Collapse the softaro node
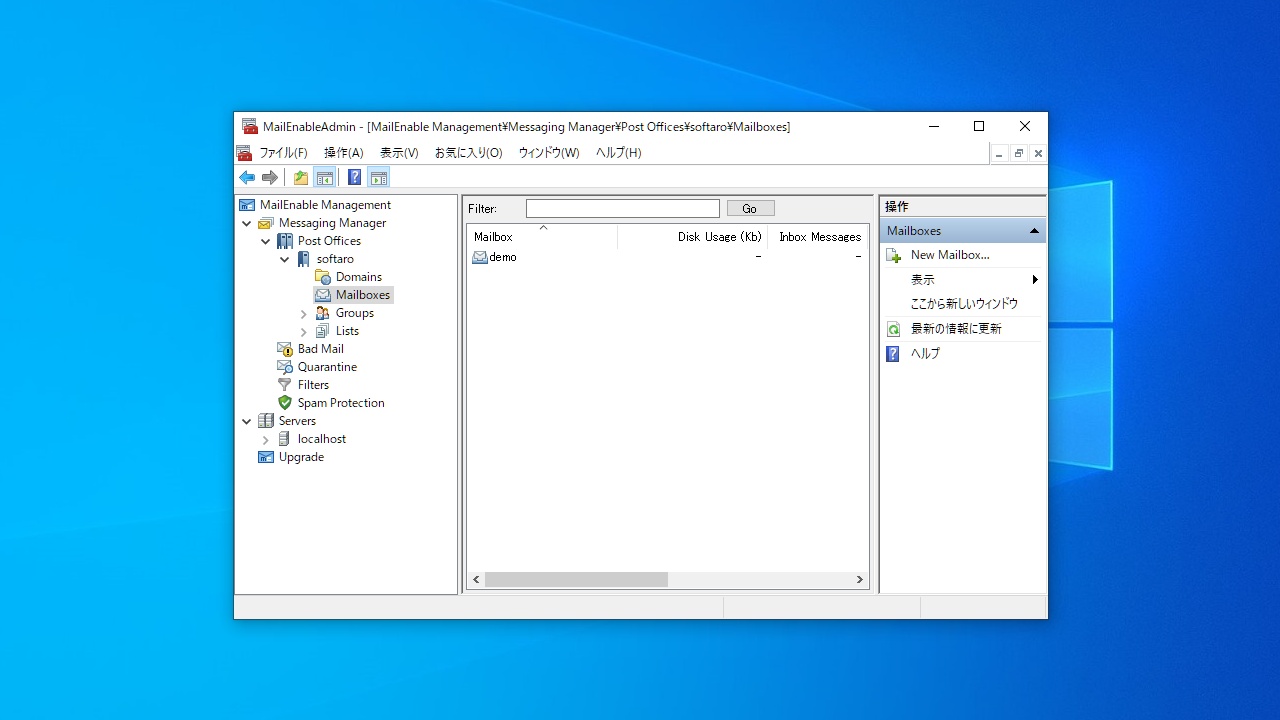 click(x=285, y=259)
